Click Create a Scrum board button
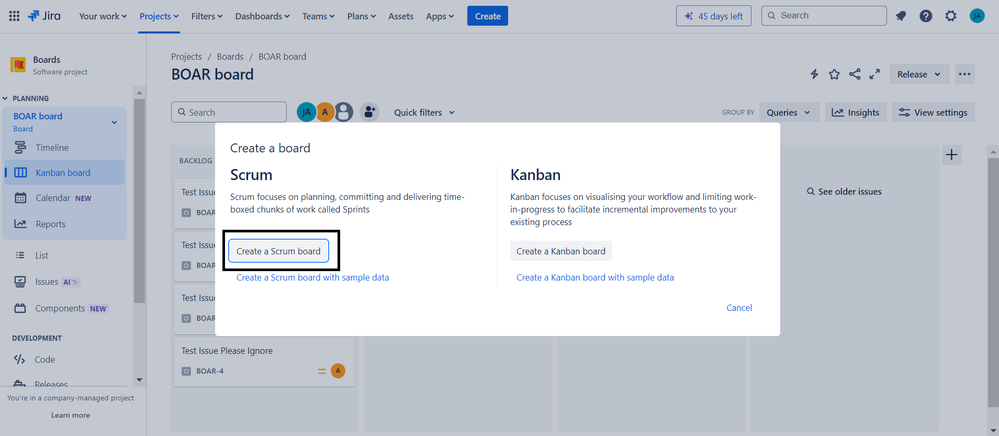999x436 pixels. (x=278, y=251)
